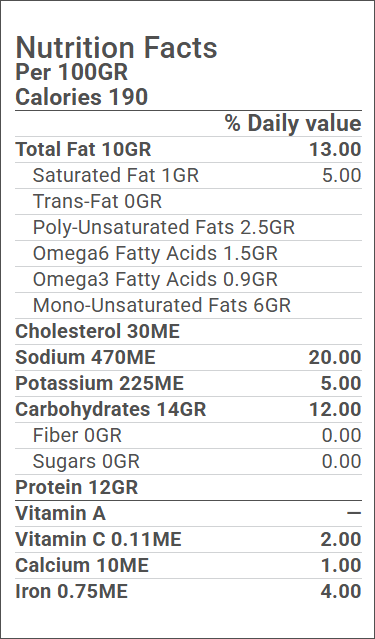Select the Total Fat 10GR row

[188, 150]
